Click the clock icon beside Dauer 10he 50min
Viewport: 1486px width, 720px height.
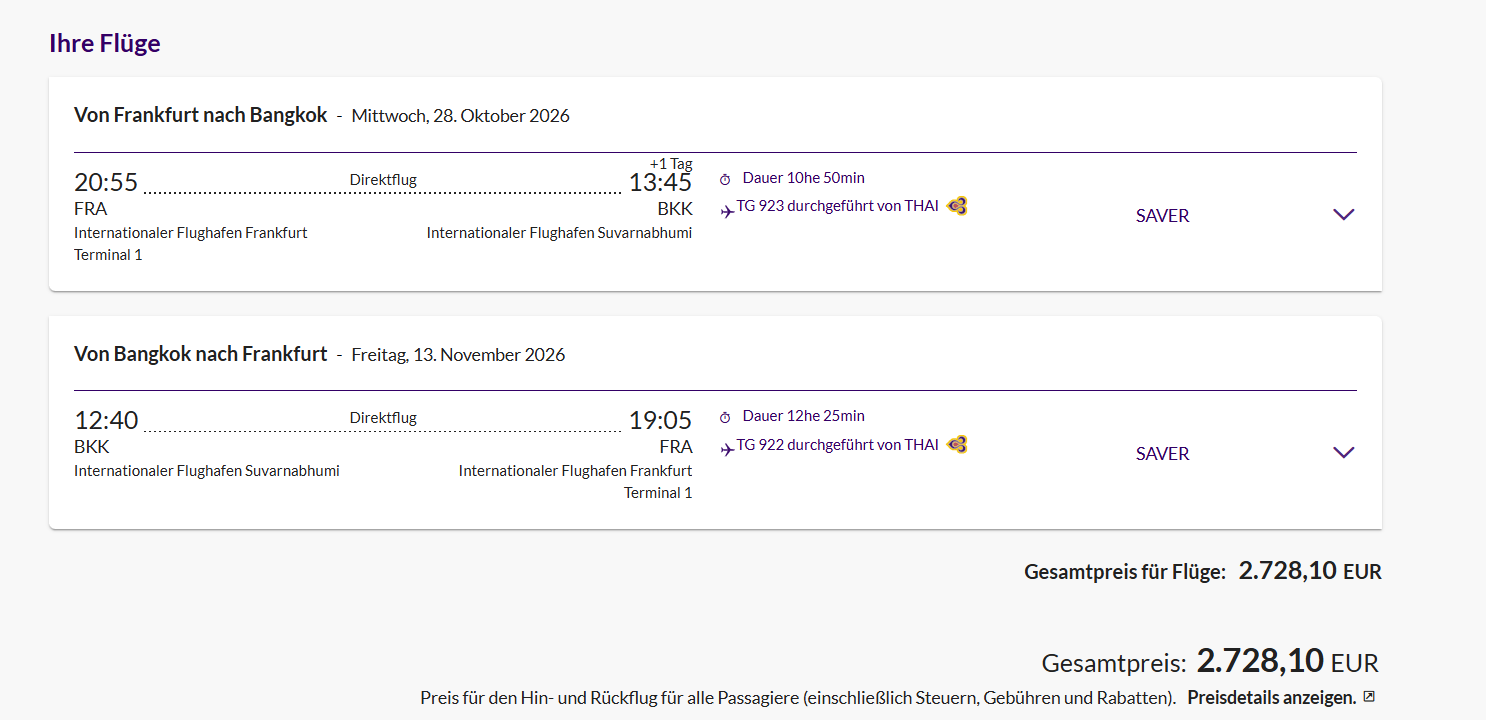point(725,179)
